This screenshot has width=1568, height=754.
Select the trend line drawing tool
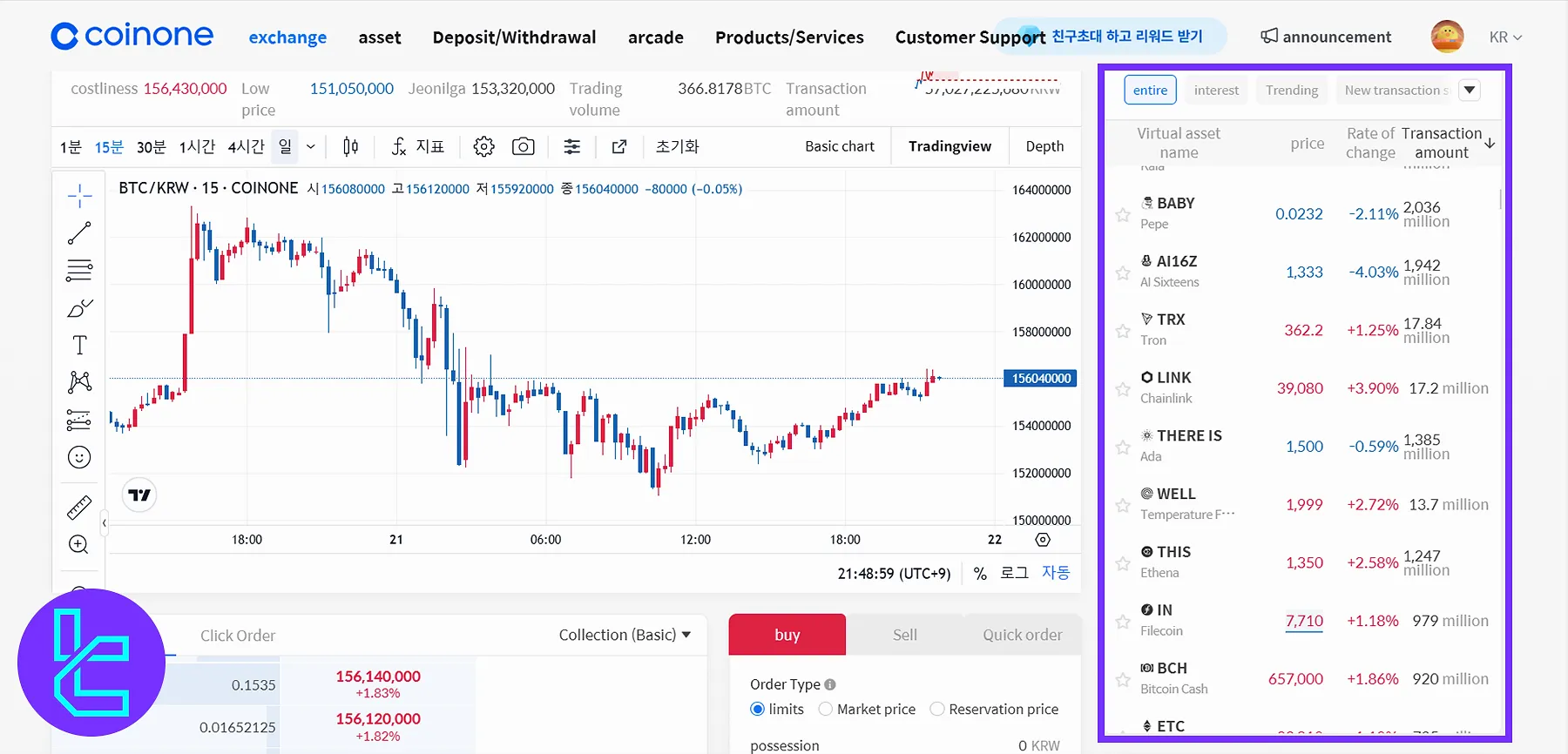(79, 233)
